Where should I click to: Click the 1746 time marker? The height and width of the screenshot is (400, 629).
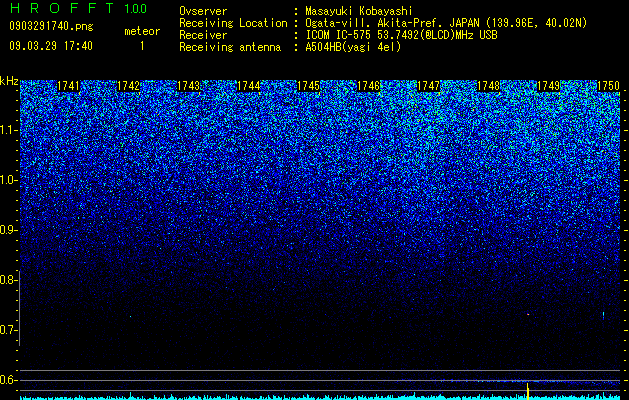pos(369,86)
